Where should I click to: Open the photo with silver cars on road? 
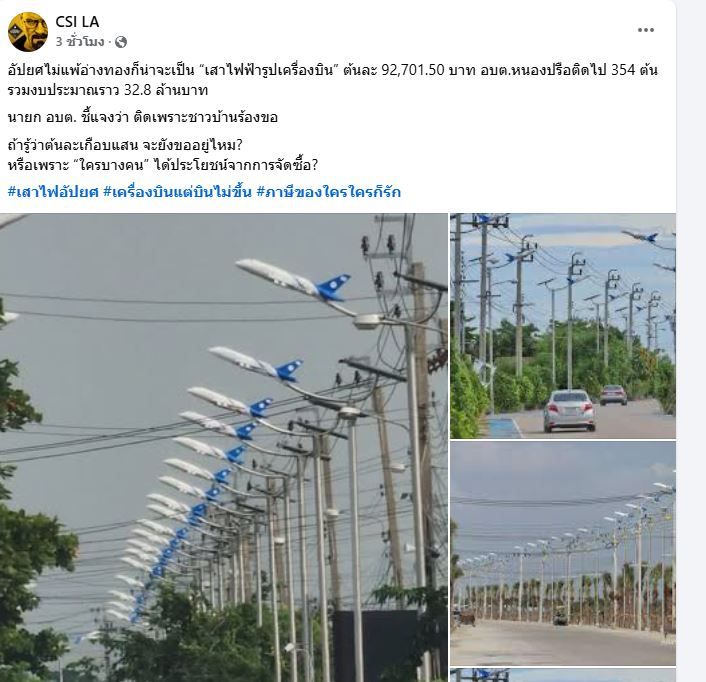[563, 326]
